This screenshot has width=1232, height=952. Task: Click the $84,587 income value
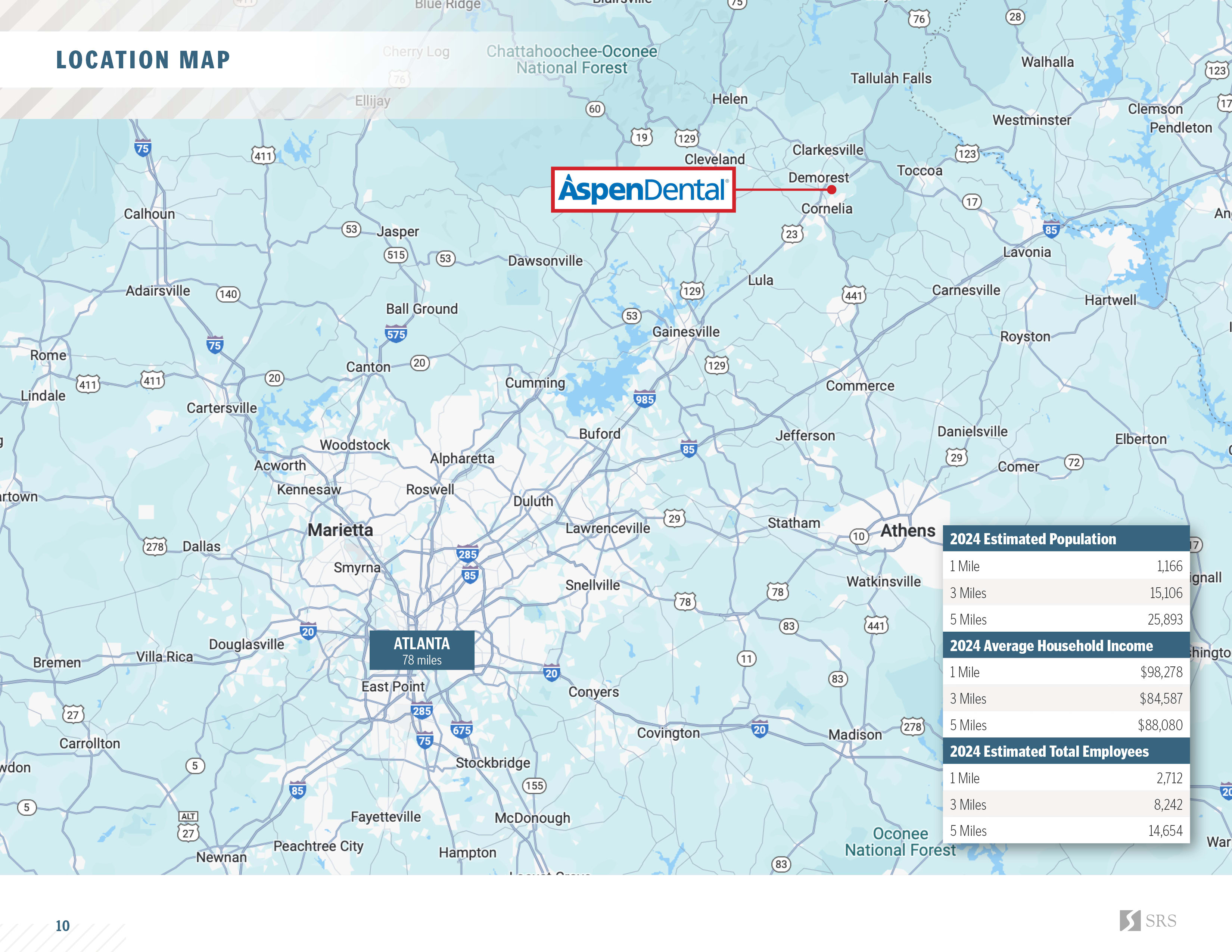[1161, 698]
